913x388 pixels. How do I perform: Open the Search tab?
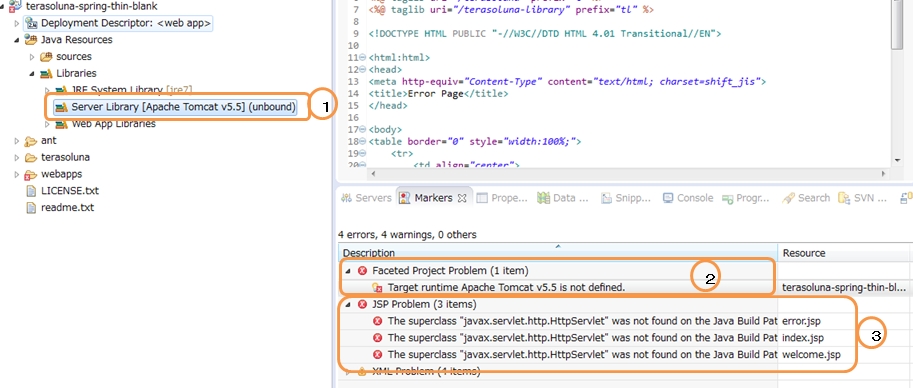[x=806, y=198]
